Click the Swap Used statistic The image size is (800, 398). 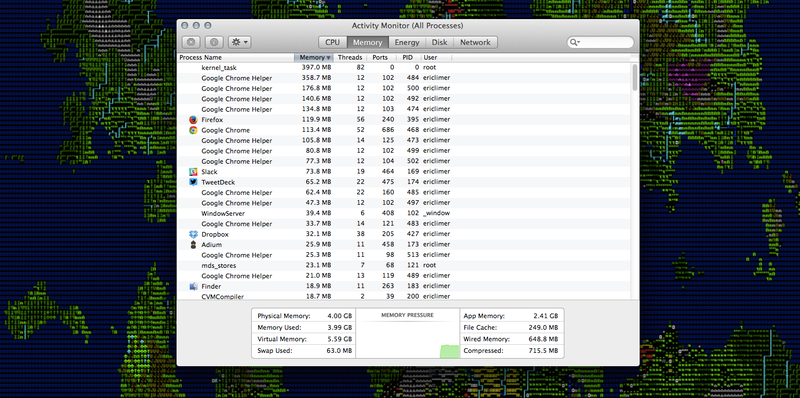(304, 351)
